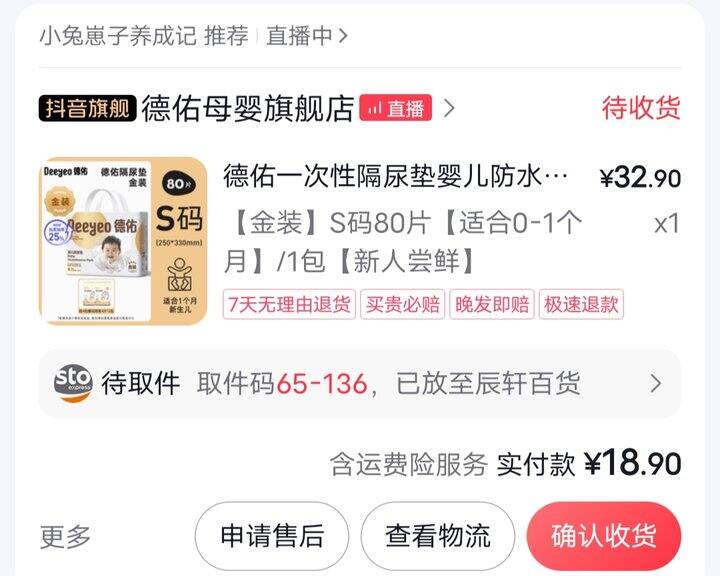Tap 确认收货 confirm receipt button
720x576 pixels.
tap(604, 536)
